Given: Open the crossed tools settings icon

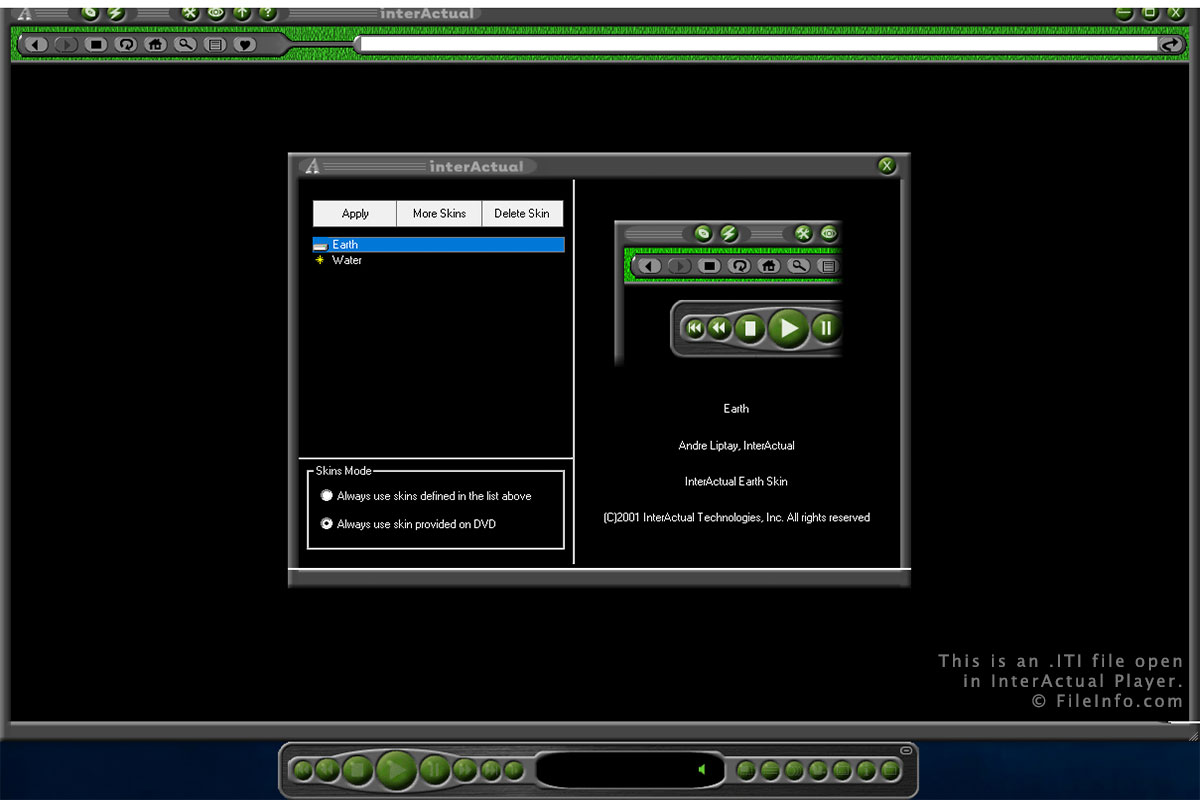Looking at the screenshot, I should point(191,13).
